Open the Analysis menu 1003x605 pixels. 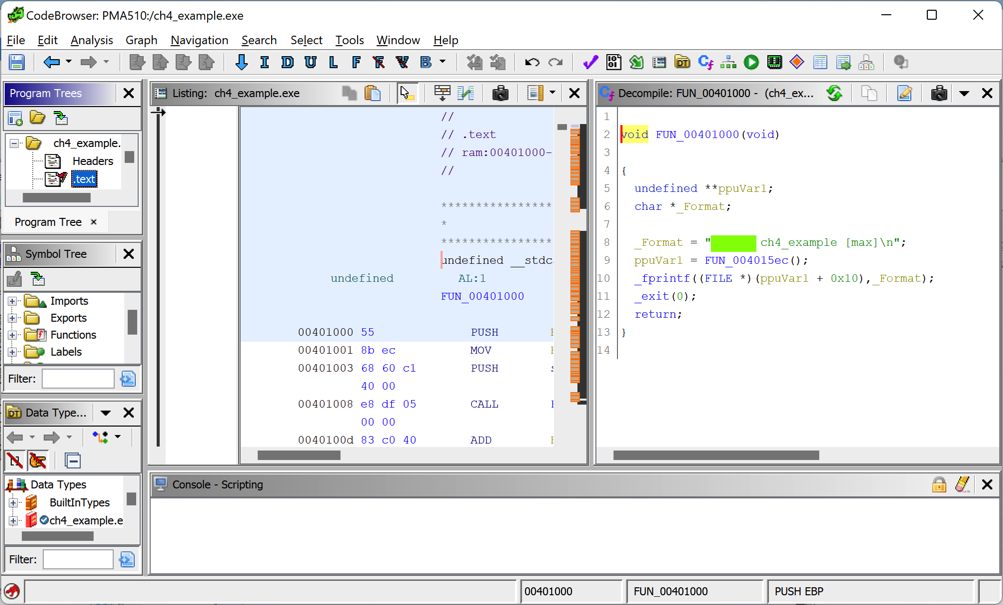pyautogui.click(x=91, y=40)
